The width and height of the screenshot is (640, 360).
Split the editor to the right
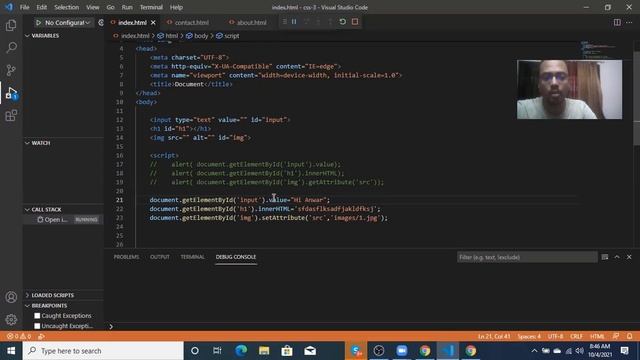tap(617, 22)
